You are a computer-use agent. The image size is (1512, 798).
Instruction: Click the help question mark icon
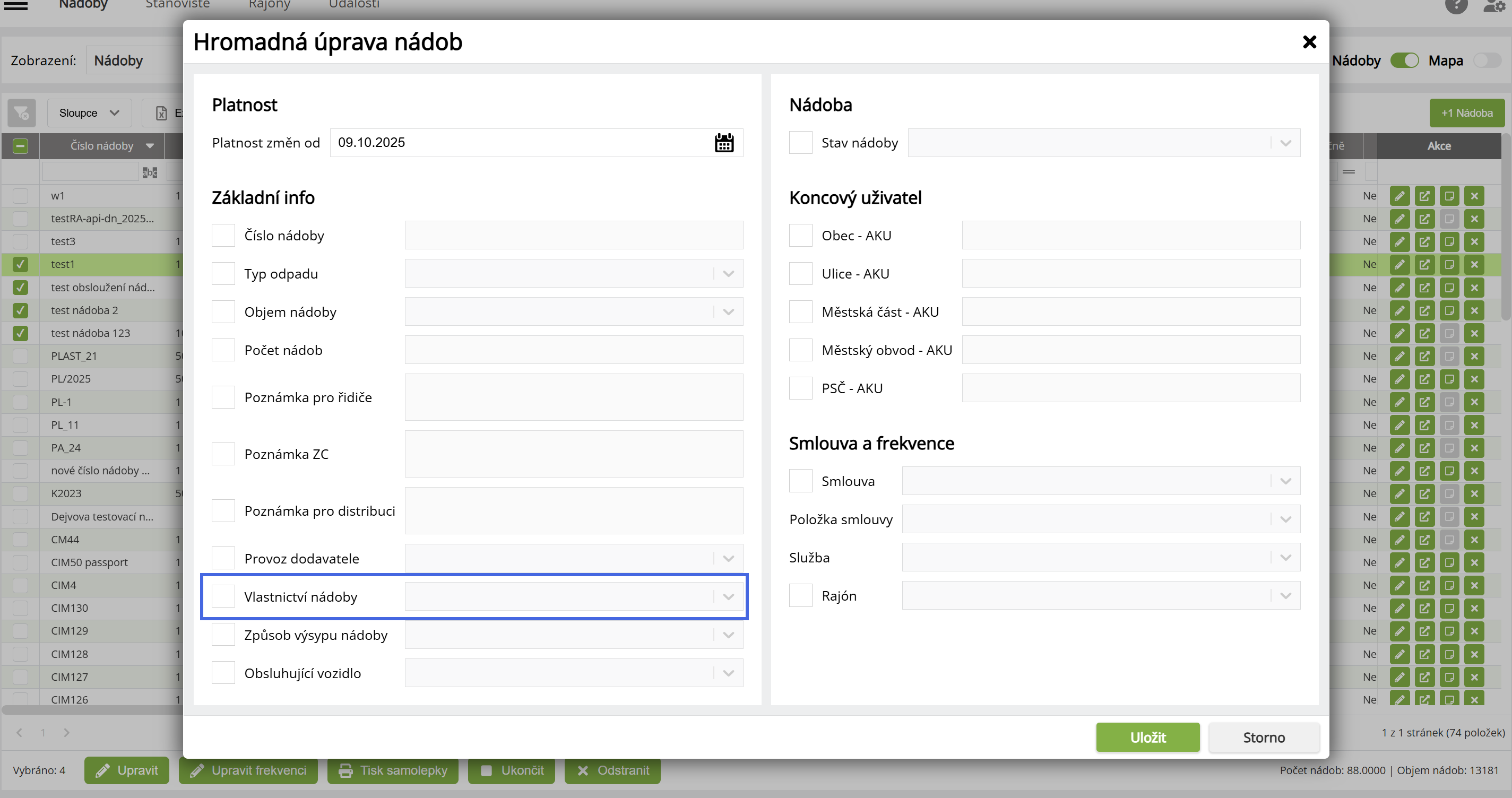tap(1456, 6)
